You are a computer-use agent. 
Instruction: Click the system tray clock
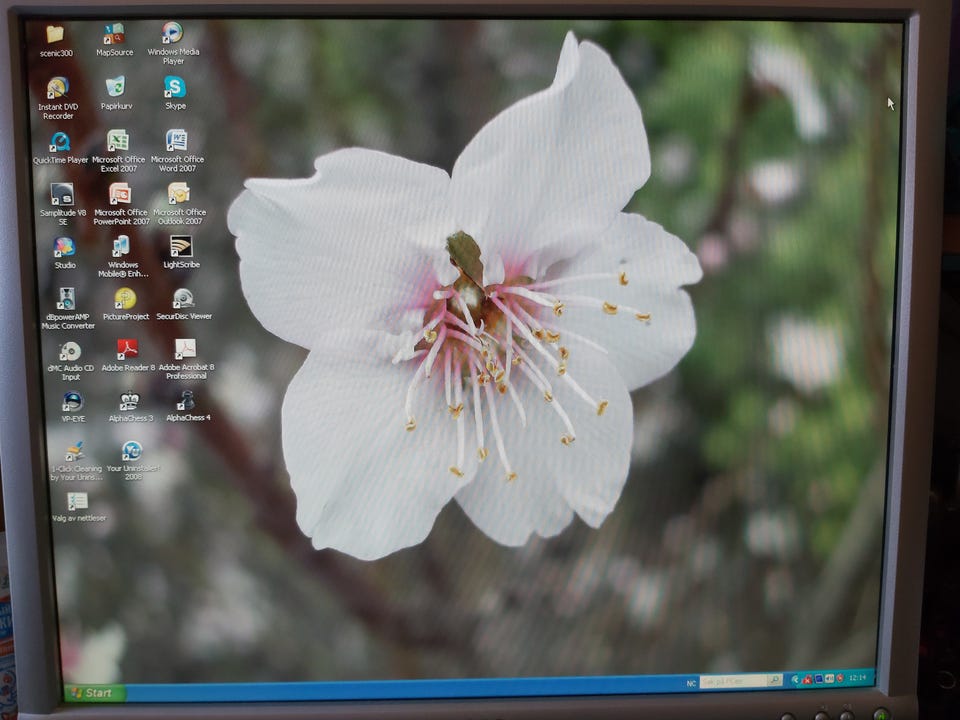[858, 678]
